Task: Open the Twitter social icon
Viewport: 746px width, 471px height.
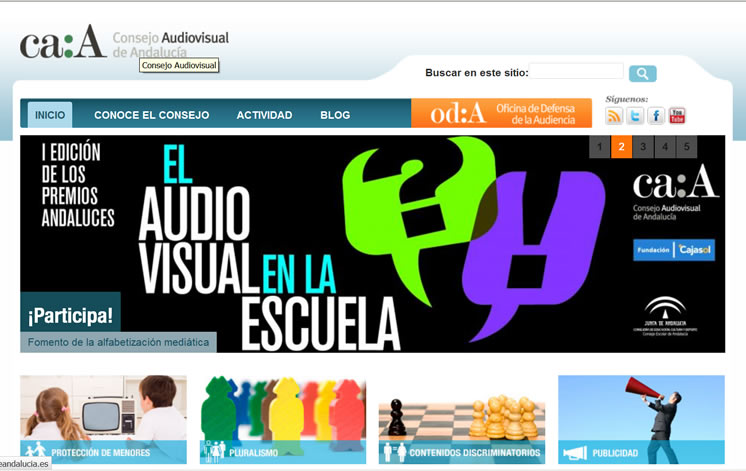Action: pos(635,116)
